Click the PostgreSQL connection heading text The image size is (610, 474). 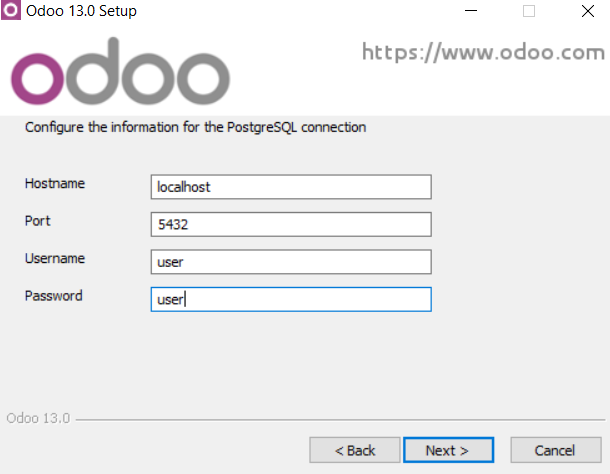click(x=195, y=127)
